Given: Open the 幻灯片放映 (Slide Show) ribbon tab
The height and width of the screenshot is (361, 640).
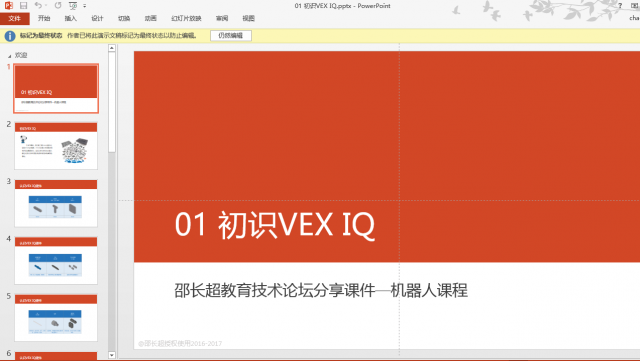Looking at the screenshot, I should point(186,18).
